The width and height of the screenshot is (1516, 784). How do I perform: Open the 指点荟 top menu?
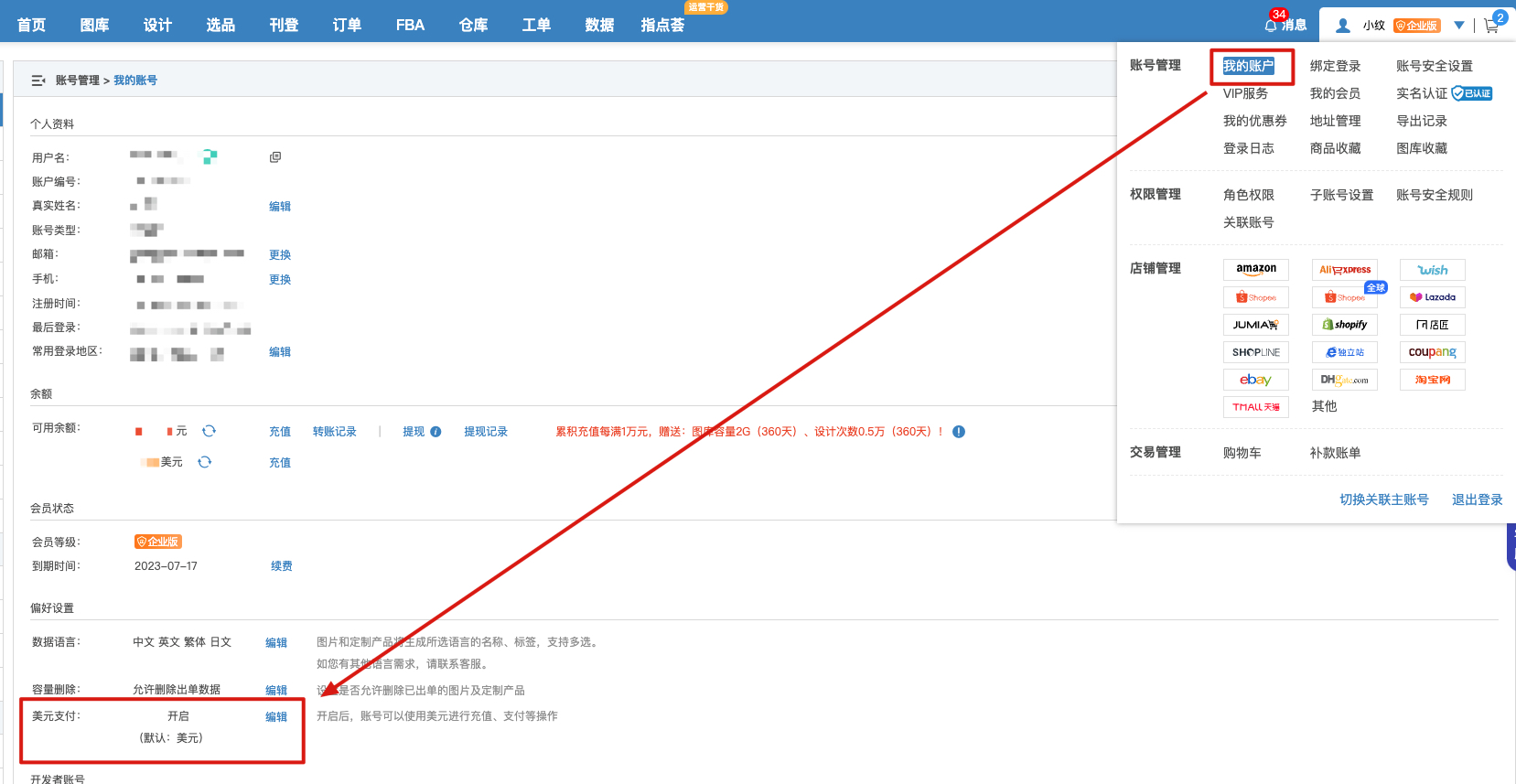pyautogui.click(x=663, y=25)
